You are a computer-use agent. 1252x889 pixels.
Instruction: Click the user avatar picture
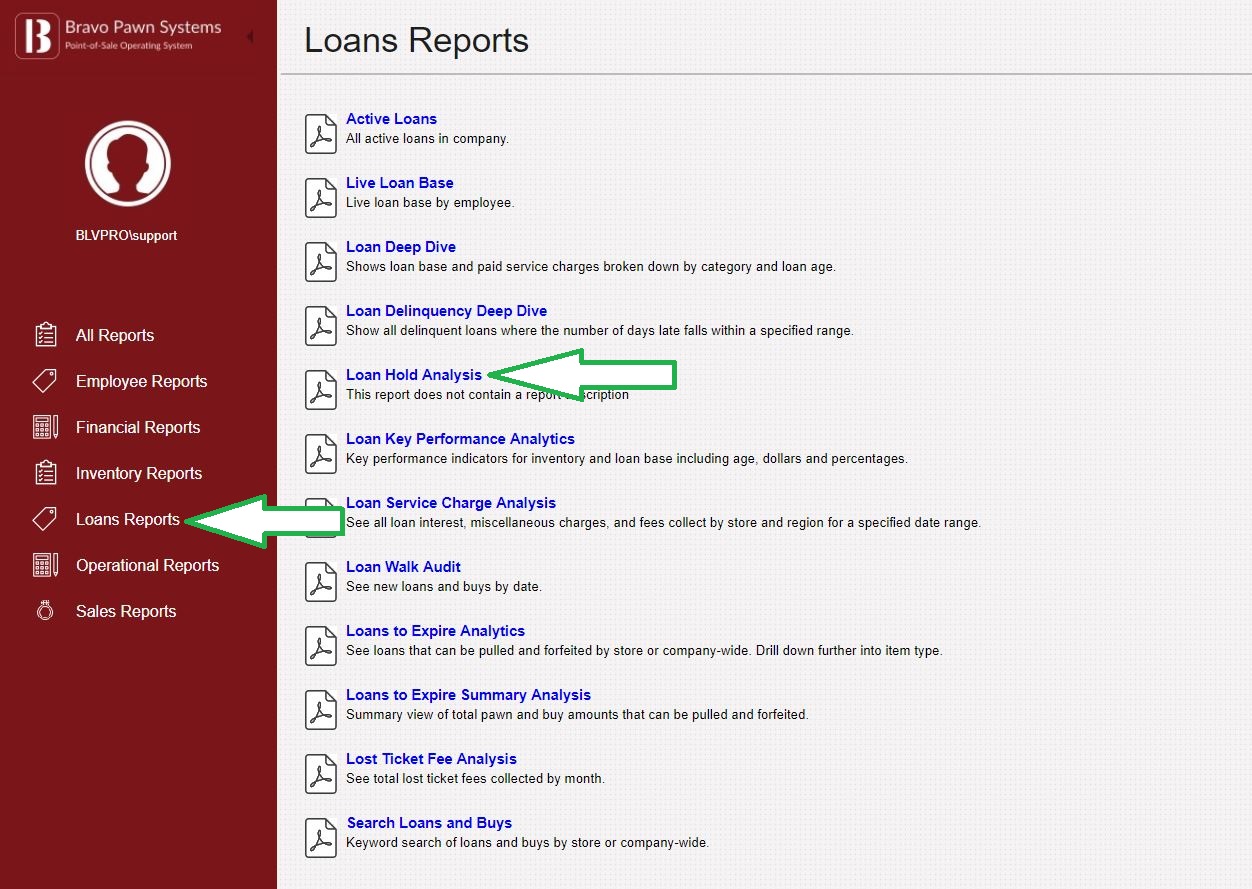click(x=128, y=163)
